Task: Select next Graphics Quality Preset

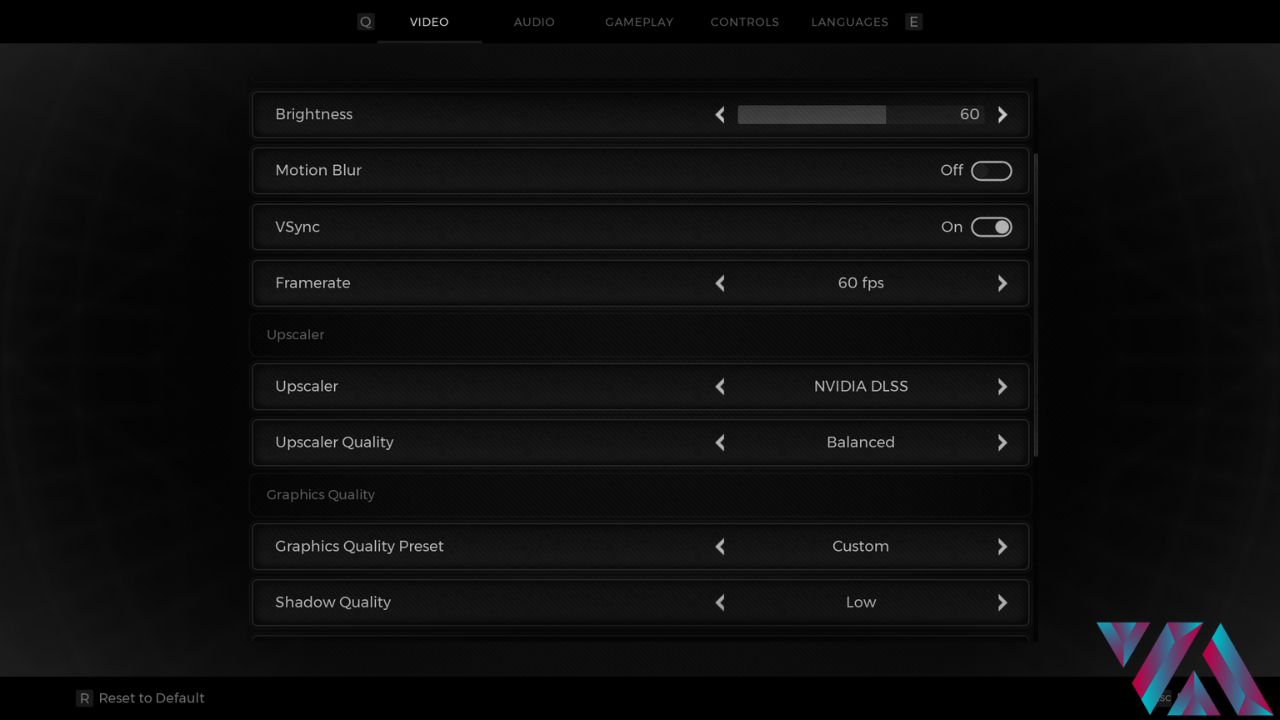Action: [x=1002, y=547]
